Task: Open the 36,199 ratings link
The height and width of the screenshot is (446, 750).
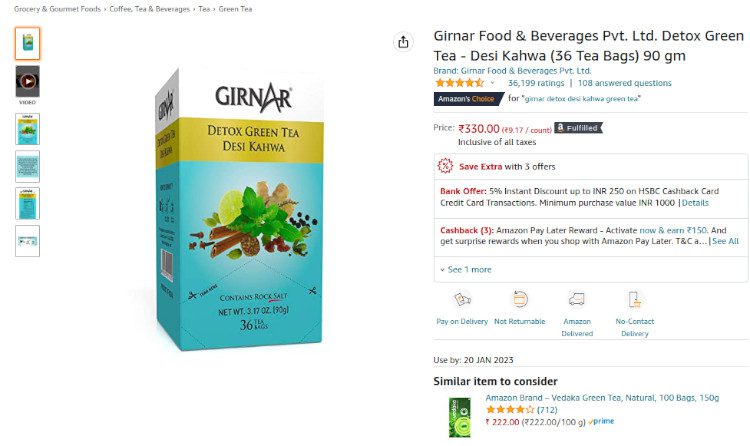Action: coord(536,83)
